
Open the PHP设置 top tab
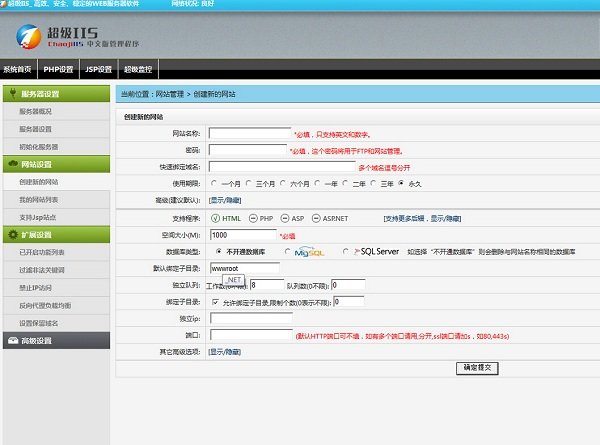[59, 70]
